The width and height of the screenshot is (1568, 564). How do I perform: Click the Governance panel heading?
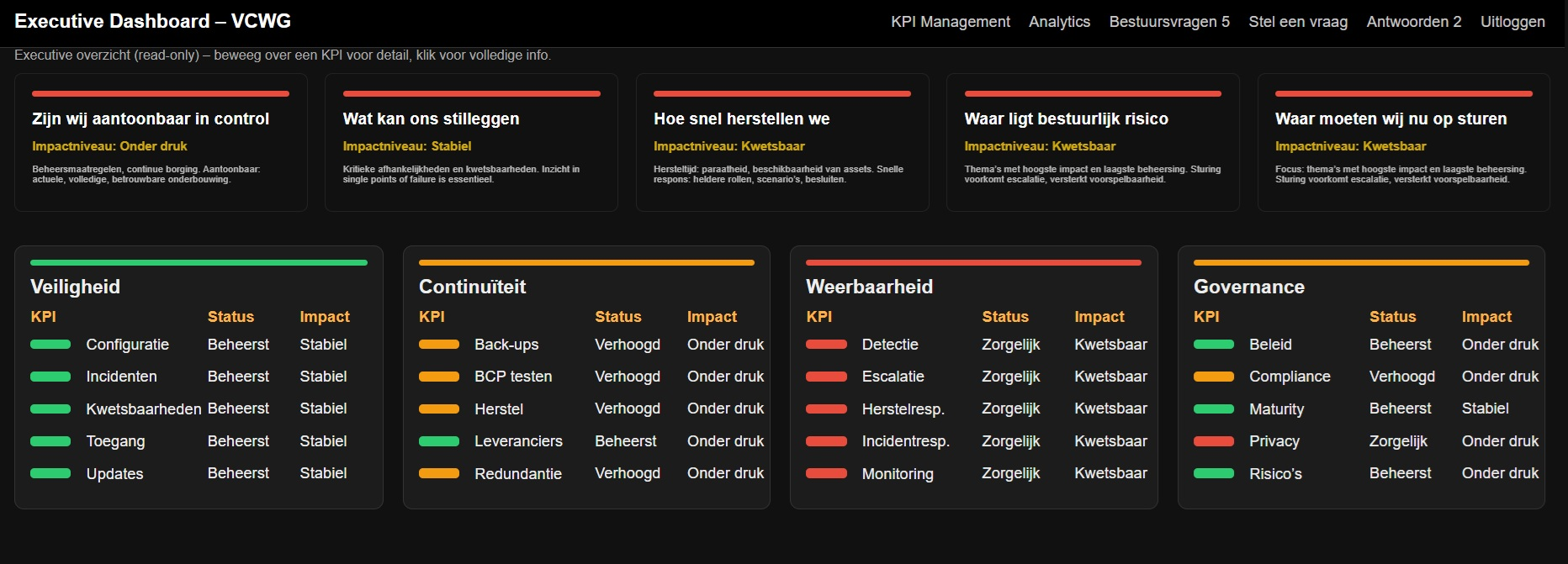[x=1249, y=287]
